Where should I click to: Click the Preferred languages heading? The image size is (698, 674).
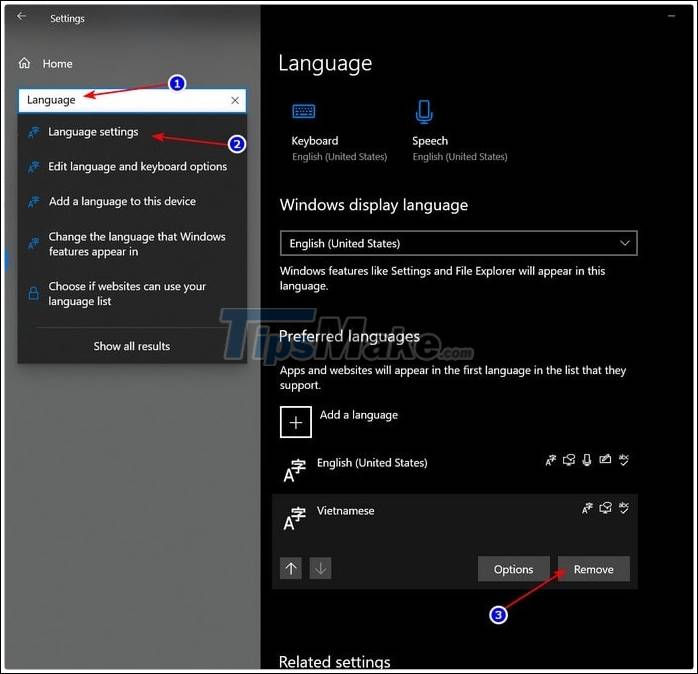click(349, 337)
